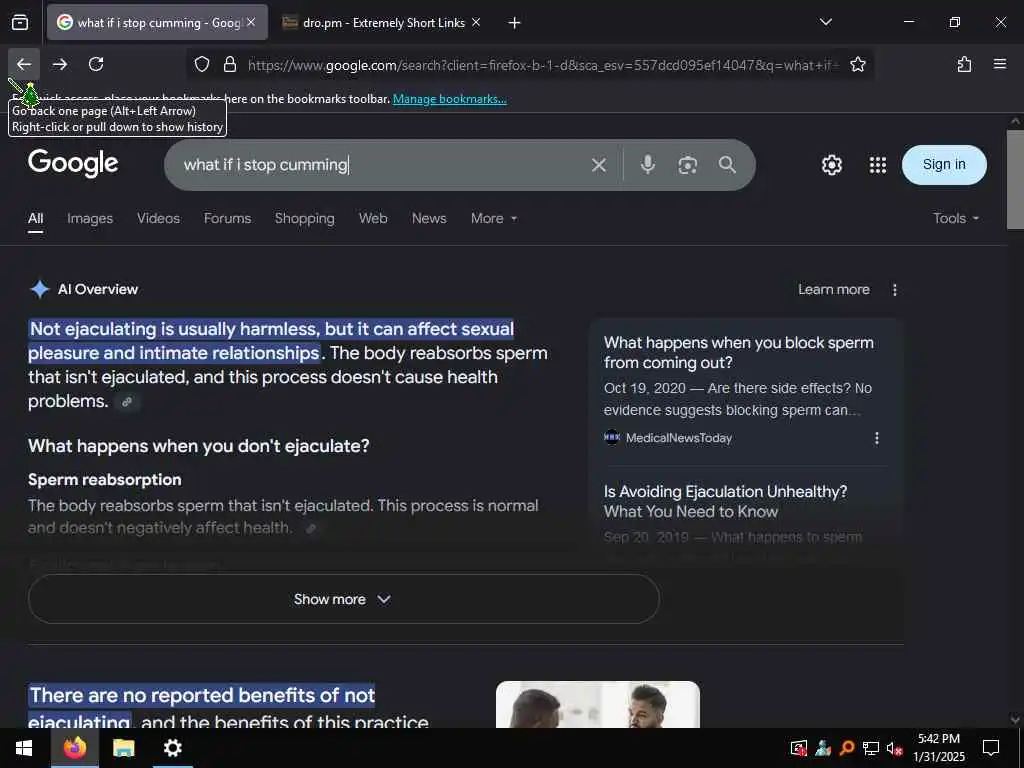Click the browser back arrow button
1024x768 pixels.
click(x=24, y=64)
